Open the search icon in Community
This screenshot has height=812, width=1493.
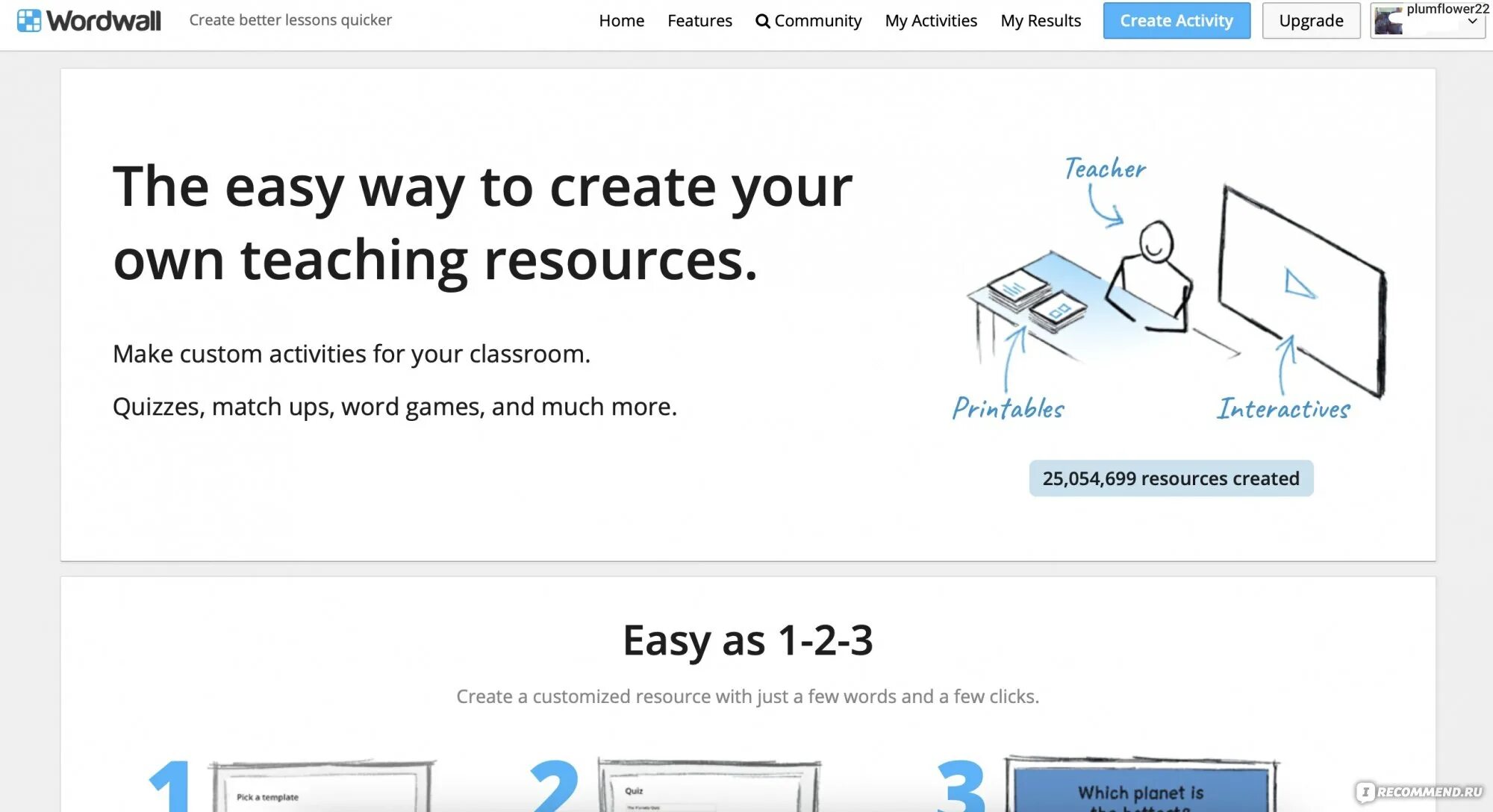[761, 19]
